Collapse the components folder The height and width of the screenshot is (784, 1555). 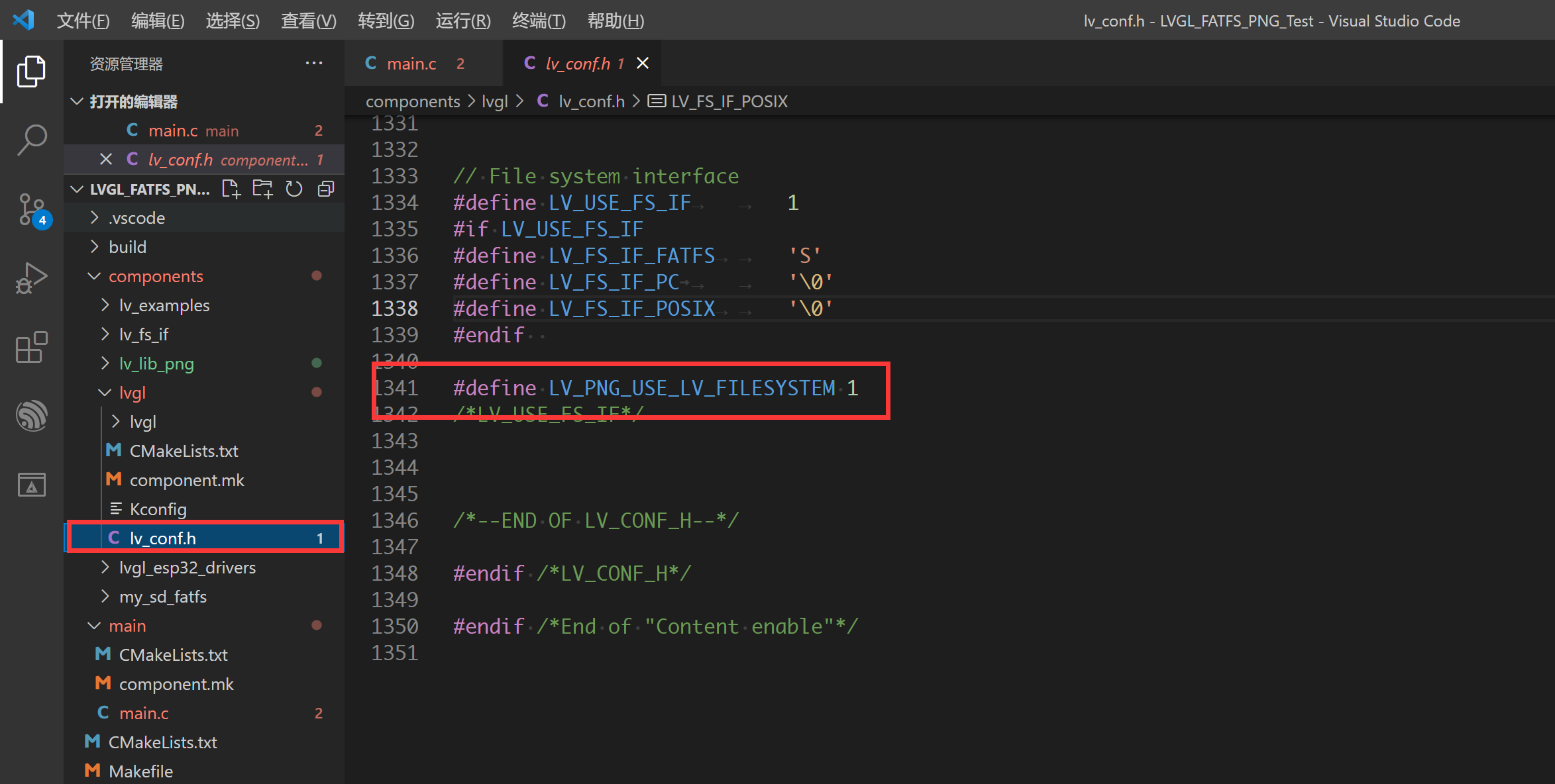tap(94, 276)
